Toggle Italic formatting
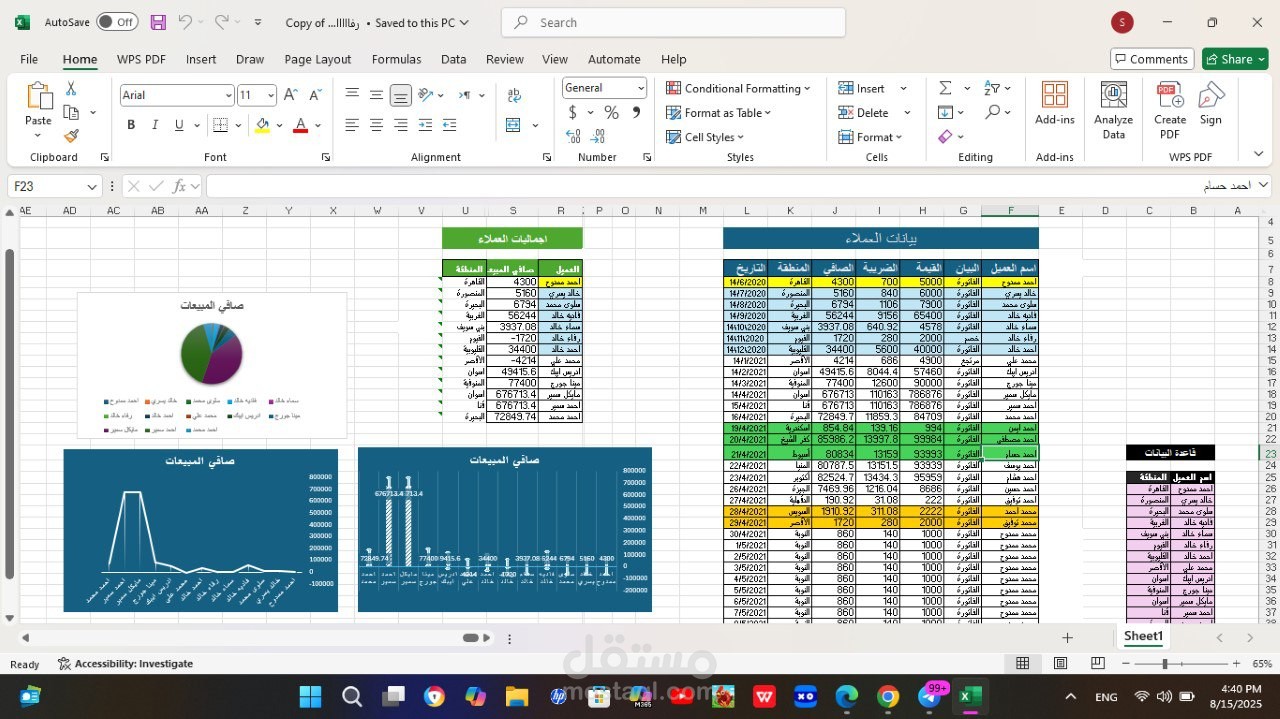Screen dimensions: 1280x719 [x=155, y=125]
